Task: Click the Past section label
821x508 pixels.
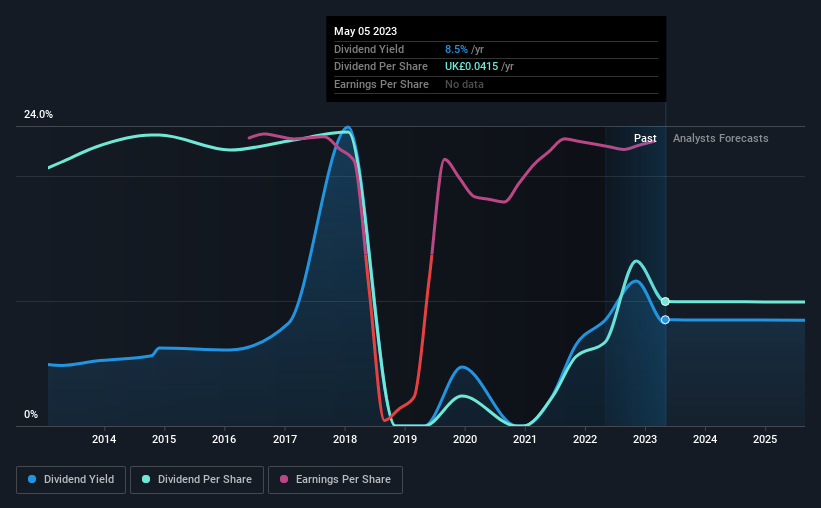Action: pyautogui.click(x=645, y=138)
